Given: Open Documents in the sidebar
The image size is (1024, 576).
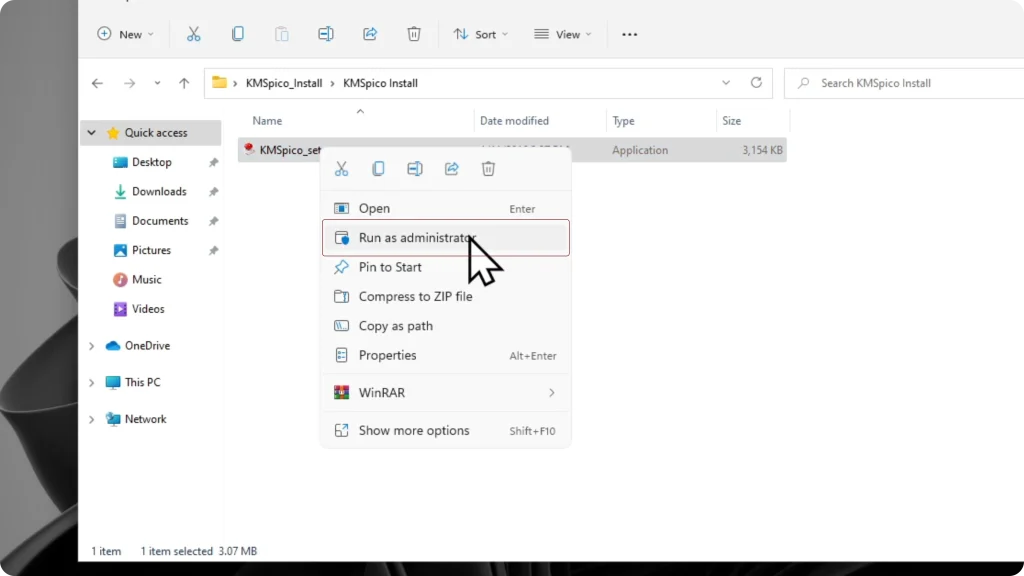Looking at the screenshot, I should [160, 221].
